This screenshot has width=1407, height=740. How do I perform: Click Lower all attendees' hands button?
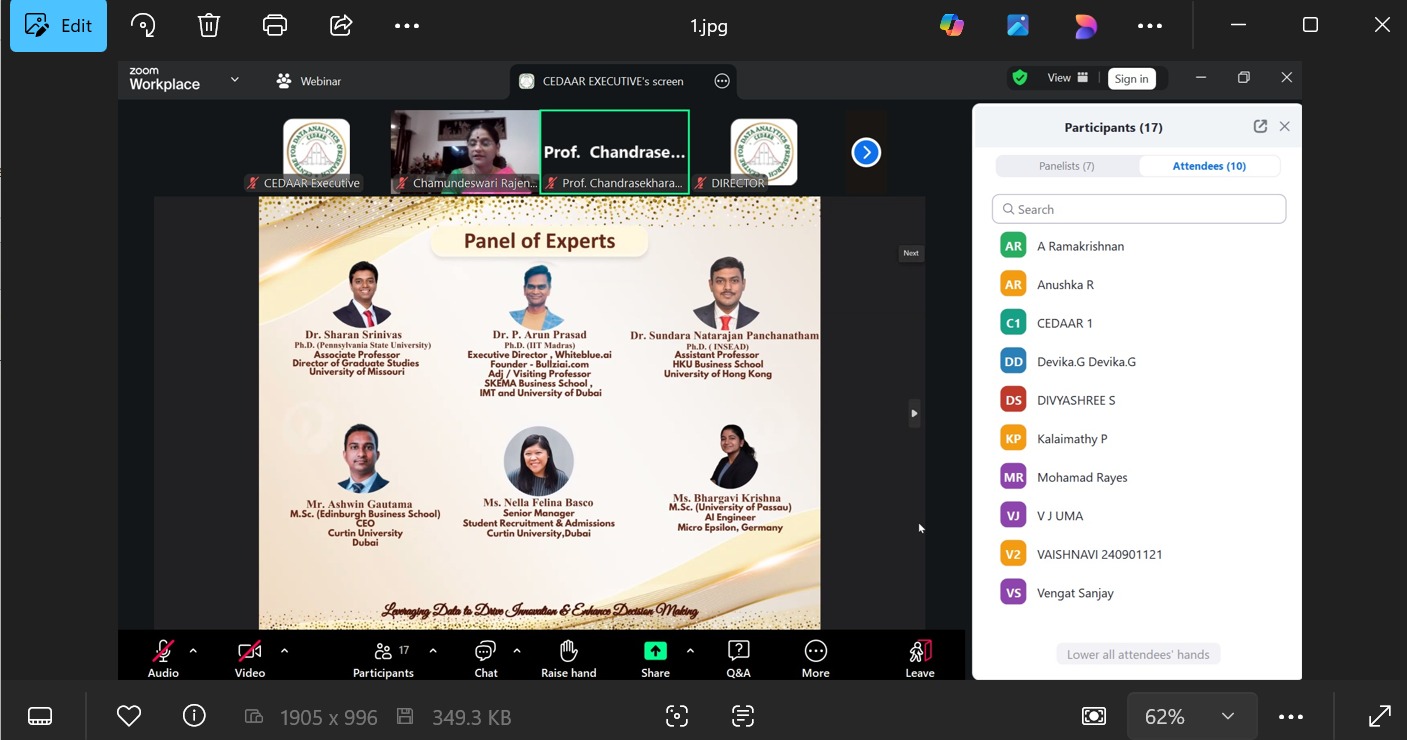pos(1138,655)
